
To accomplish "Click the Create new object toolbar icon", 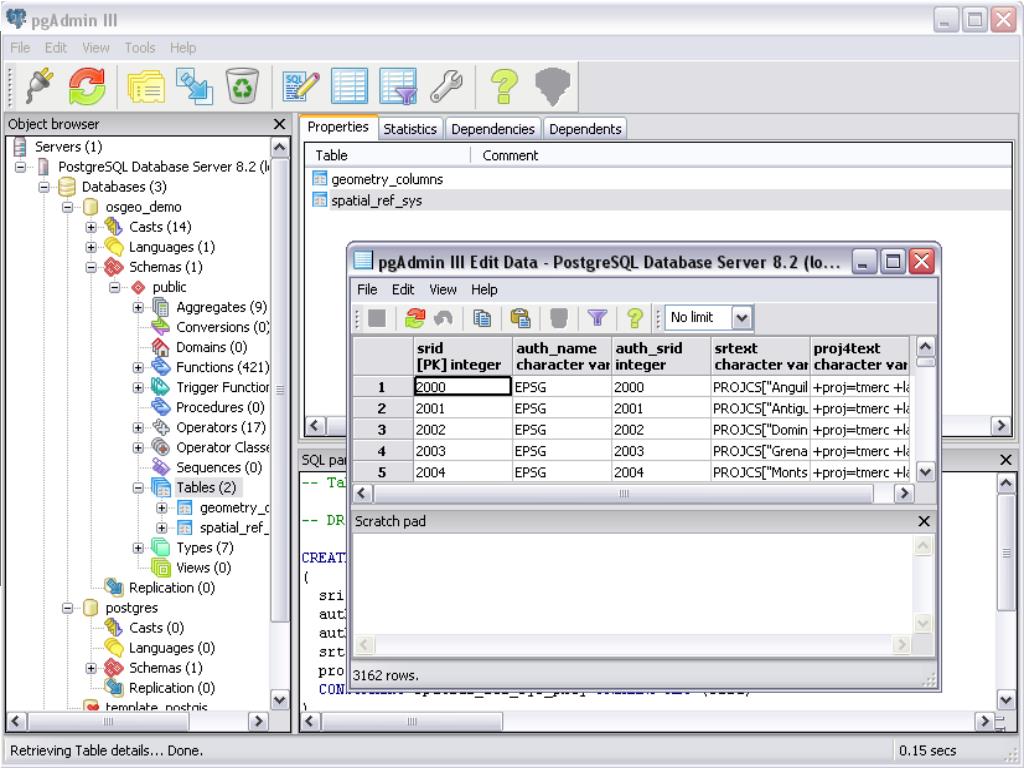I will pyautogui.click(x=194, y=86).
